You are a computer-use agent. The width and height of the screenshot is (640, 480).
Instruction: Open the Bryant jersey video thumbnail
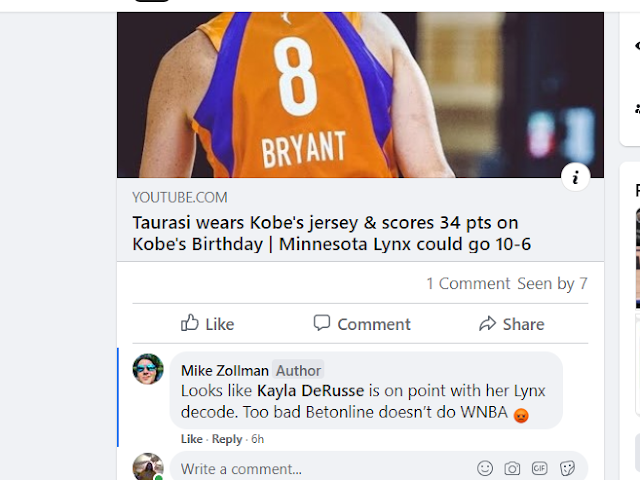click(360, 95)
